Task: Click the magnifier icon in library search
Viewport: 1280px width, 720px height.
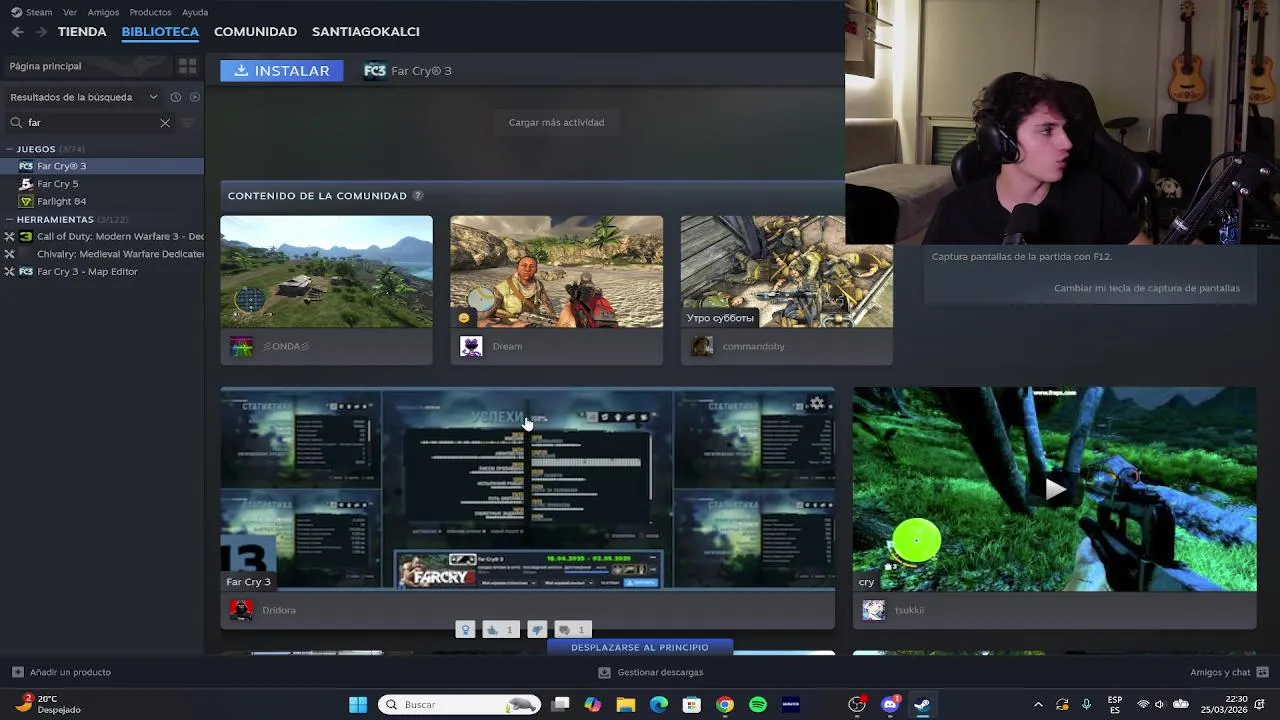Action: (16, 123)
